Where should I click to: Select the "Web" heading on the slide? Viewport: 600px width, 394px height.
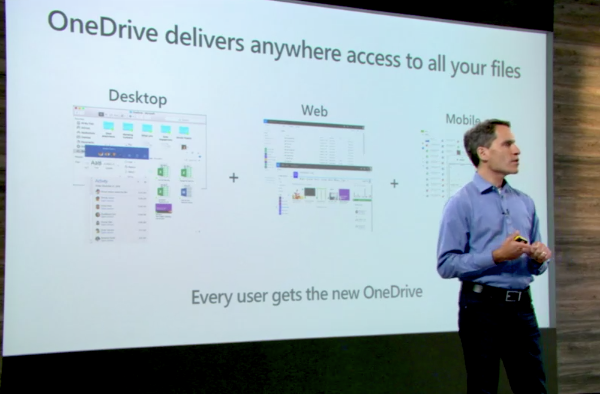click(315, 111)
